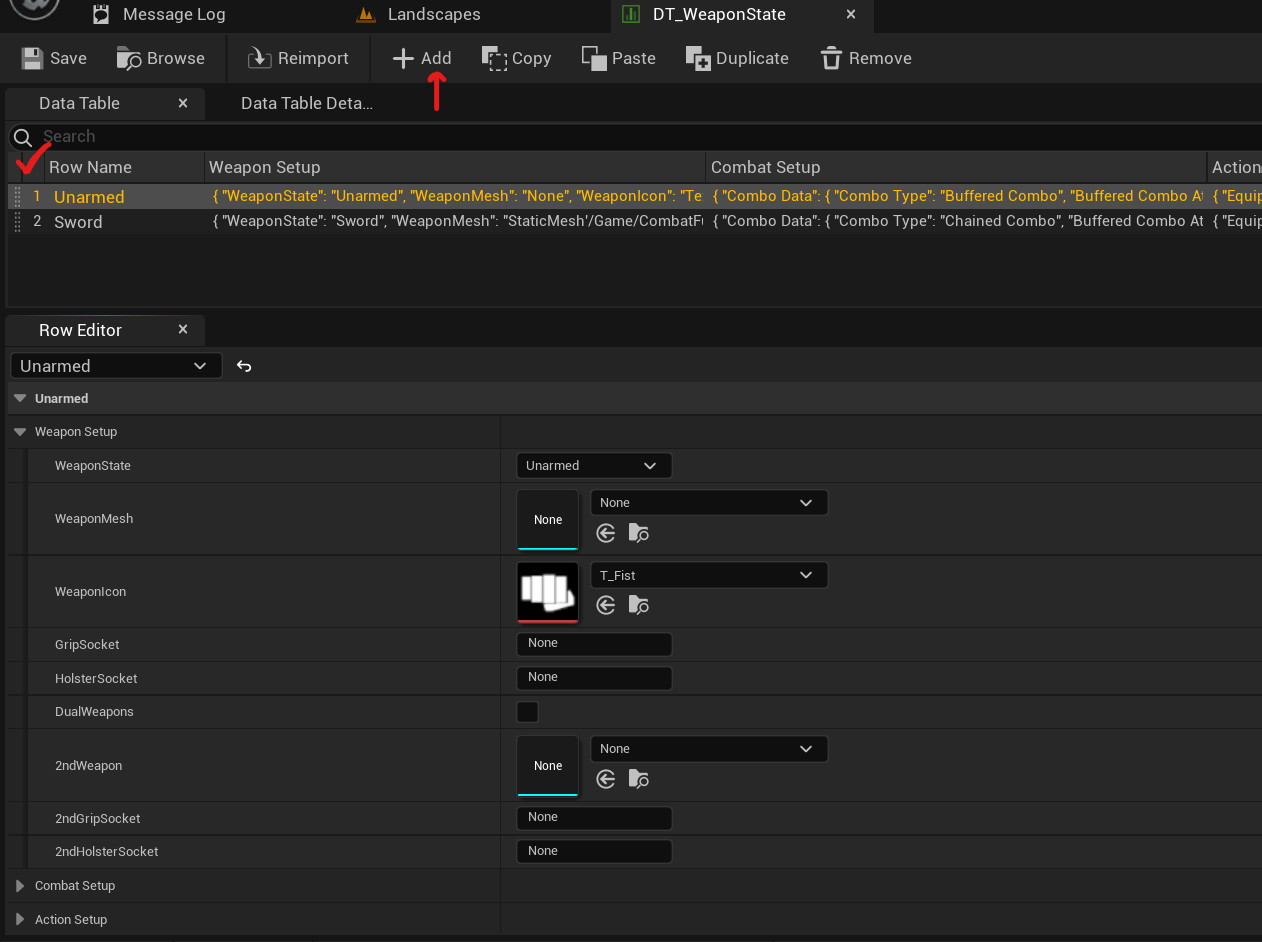Click the browse icon beside 2ndWeapon
1262x942 pixels.
[638, 779]
